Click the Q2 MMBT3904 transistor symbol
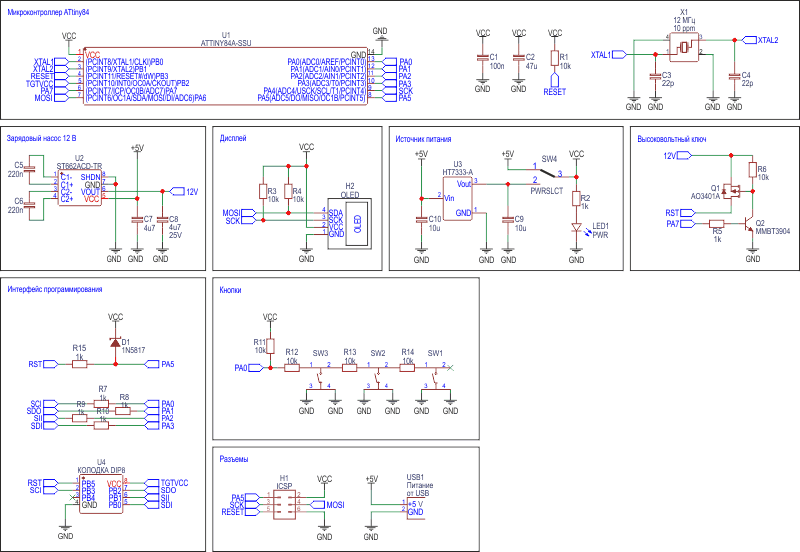 [747, 223]
